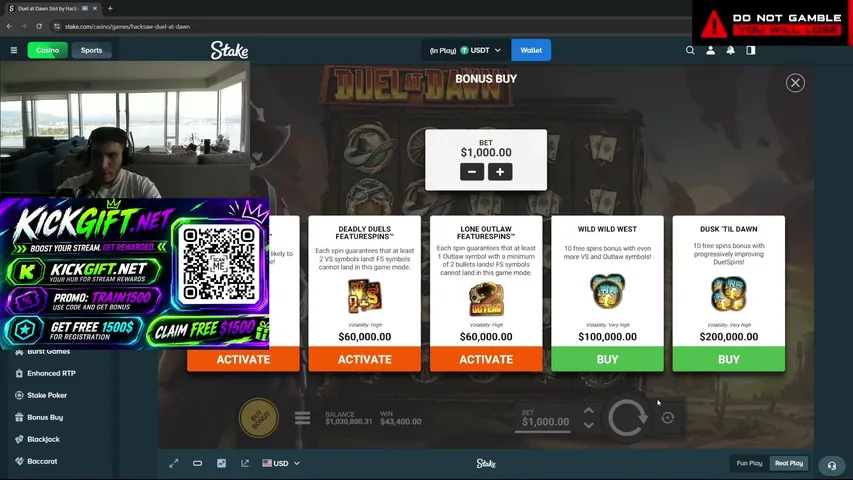Buy the Dusk 'Til Dawn bonus
Image resolution: width=853 pixels, height=480 pixels.
[728, 359]
